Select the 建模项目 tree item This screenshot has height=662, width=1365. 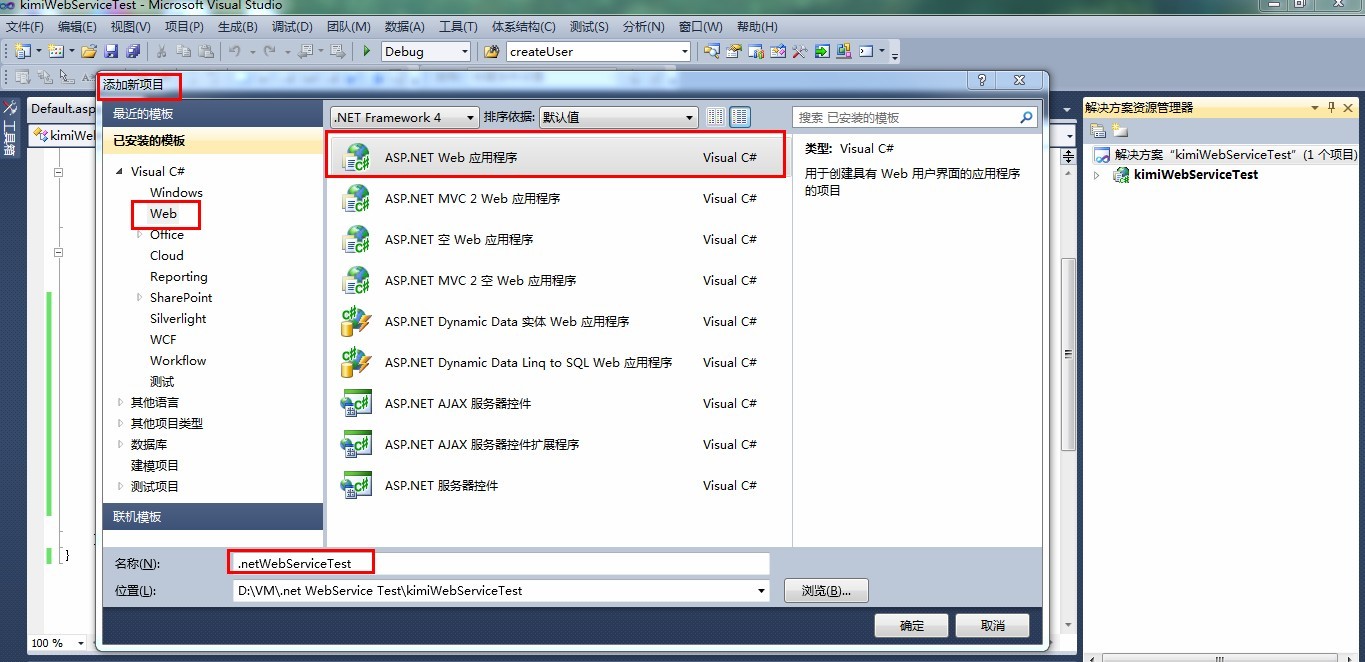click(155, 465)
